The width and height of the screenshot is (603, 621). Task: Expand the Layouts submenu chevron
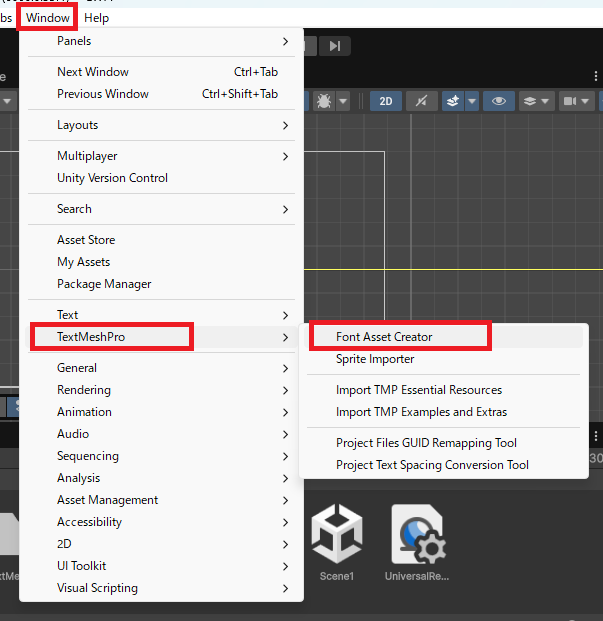[285, 126]
